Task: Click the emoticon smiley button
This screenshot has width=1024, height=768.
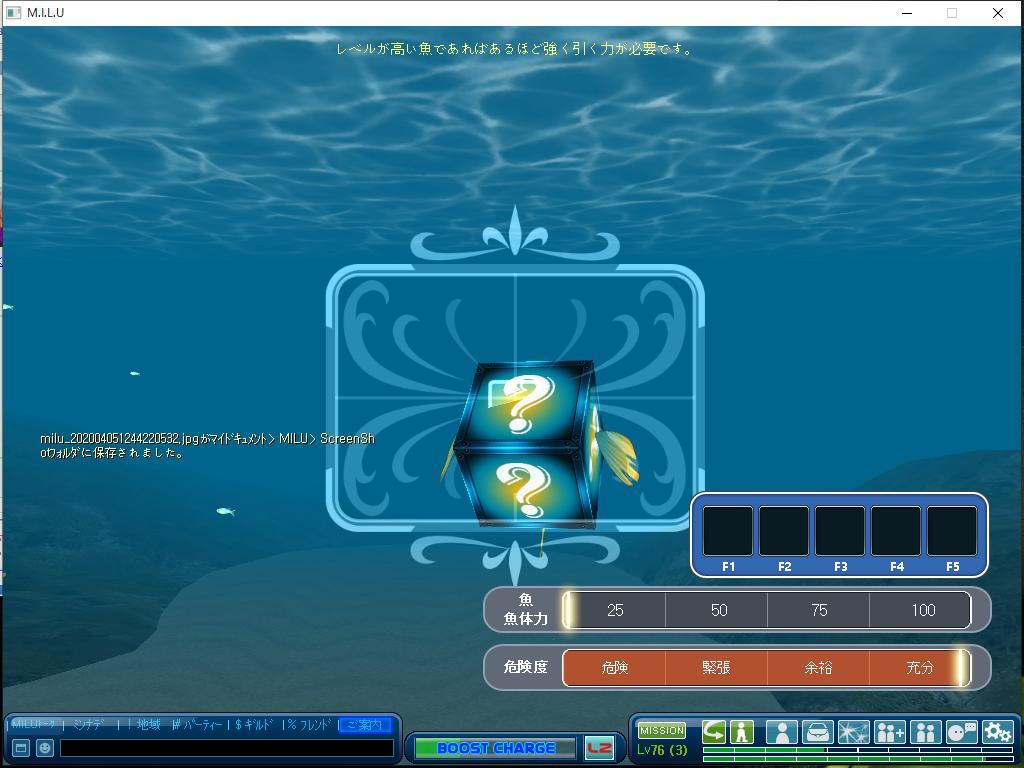Action: [45, 747]
